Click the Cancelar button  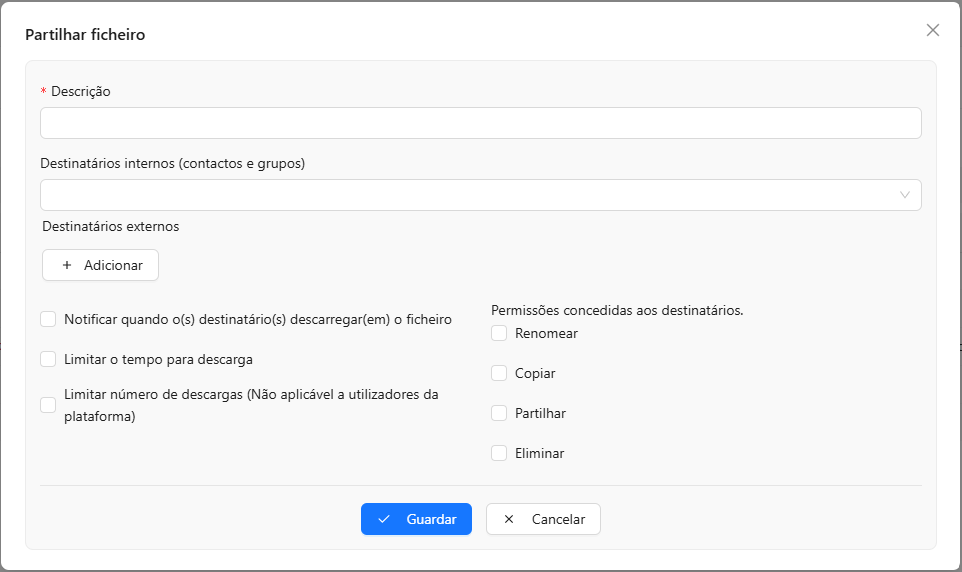tap(543, 520)
